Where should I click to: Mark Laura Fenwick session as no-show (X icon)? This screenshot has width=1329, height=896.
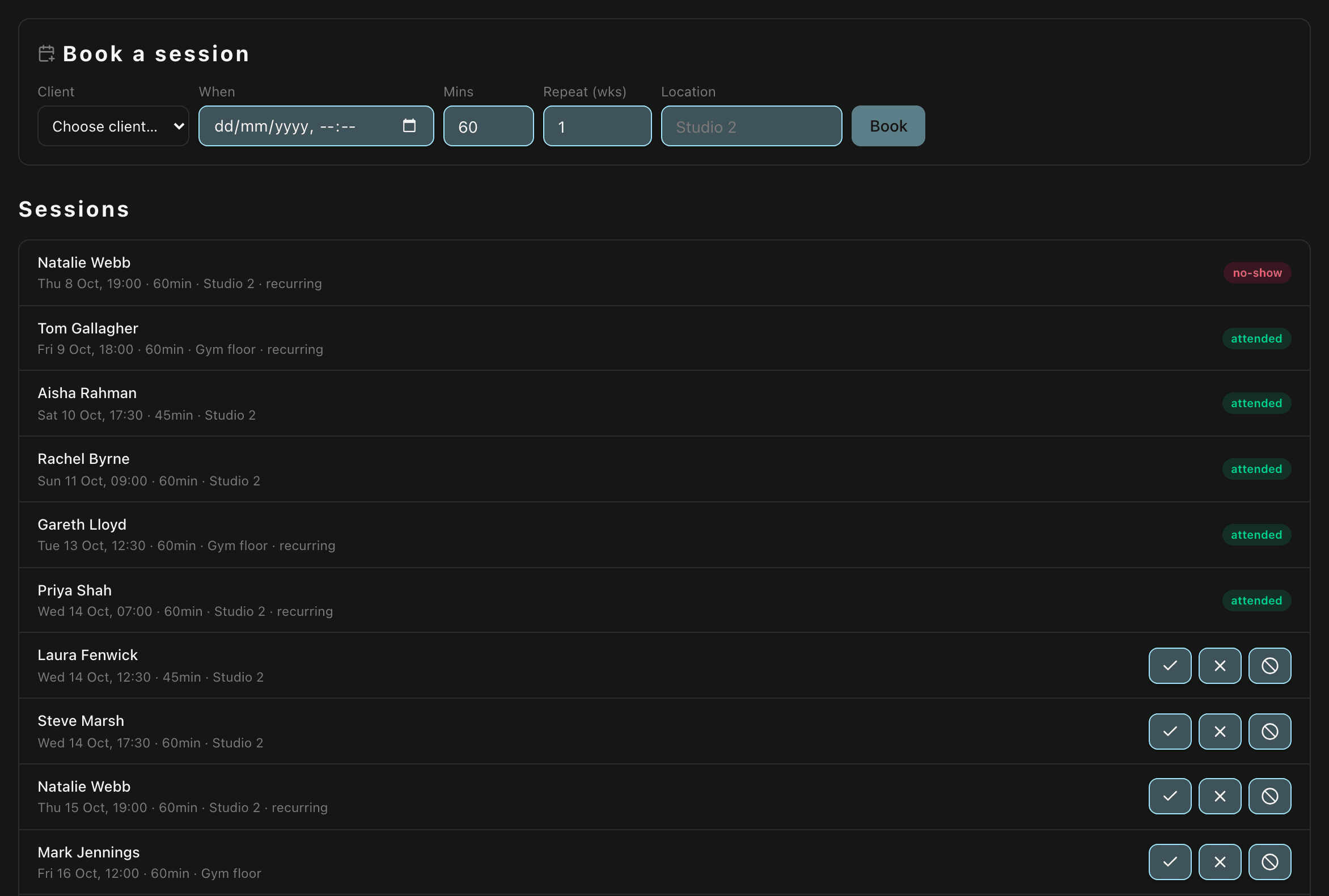click(x=1220, y=666)
